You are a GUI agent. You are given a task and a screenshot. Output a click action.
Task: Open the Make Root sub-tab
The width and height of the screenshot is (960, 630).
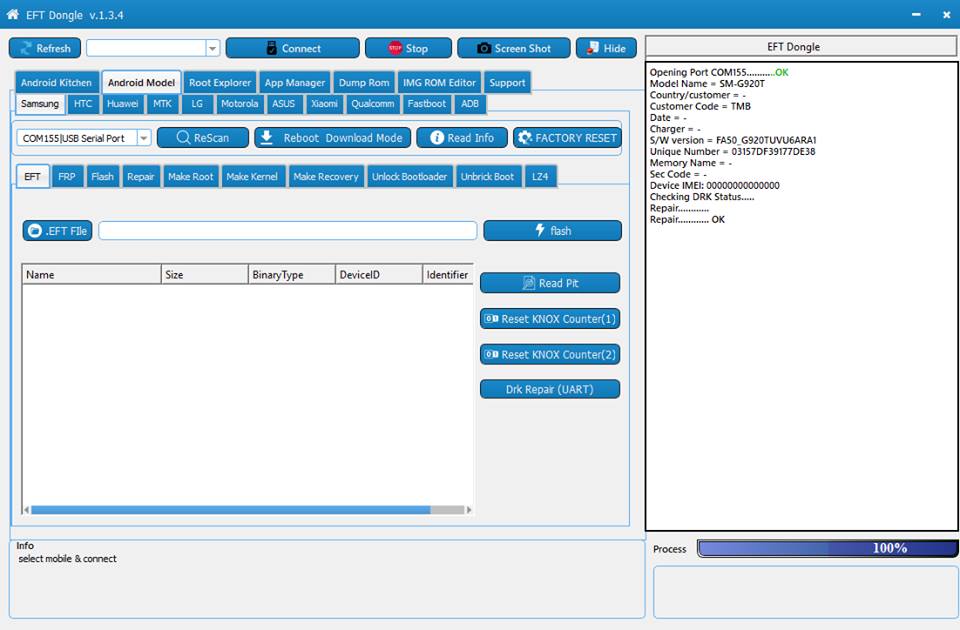(x=190, y=176)
